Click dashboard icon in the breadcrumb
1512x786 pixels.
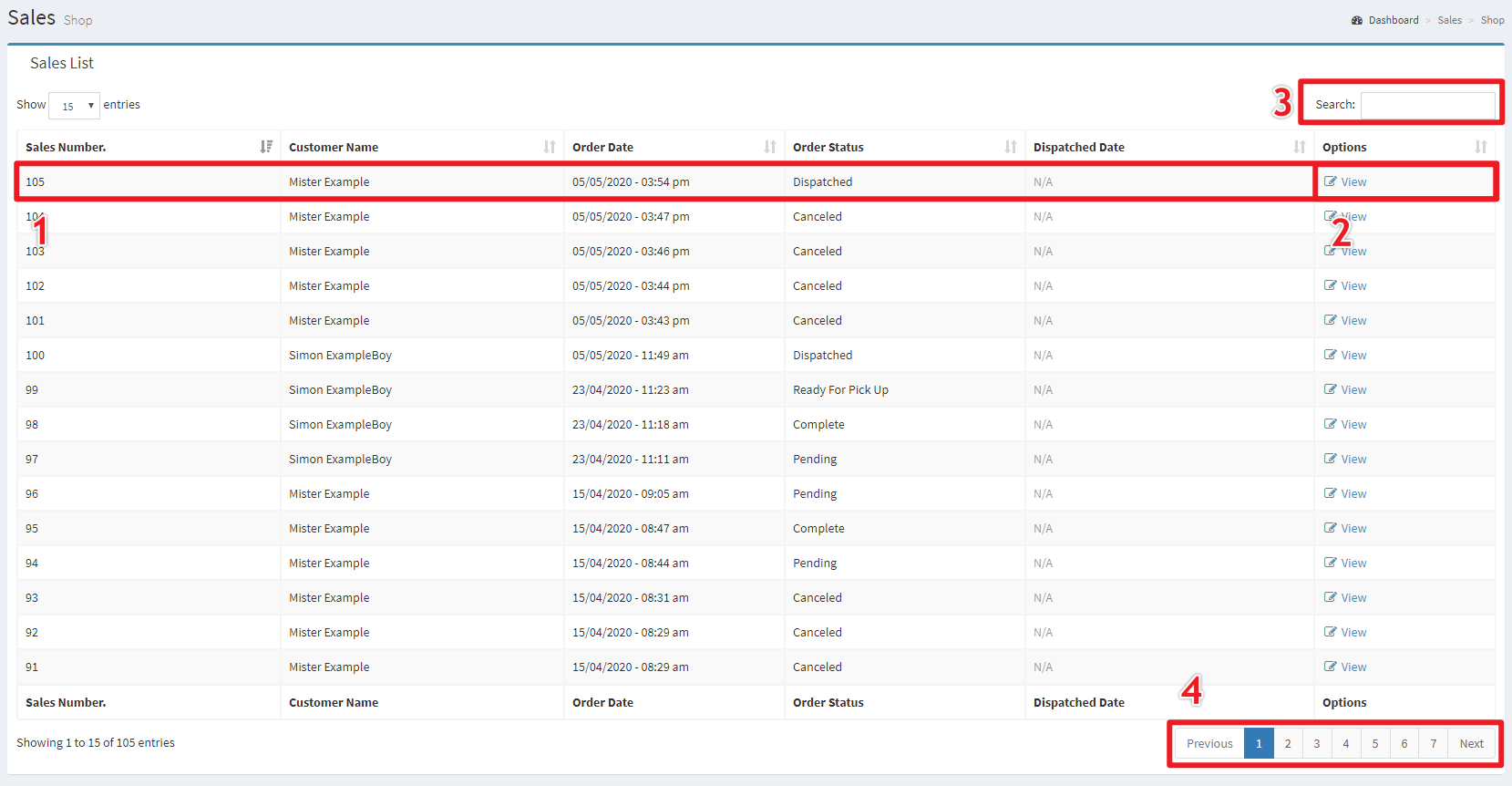1357,20
